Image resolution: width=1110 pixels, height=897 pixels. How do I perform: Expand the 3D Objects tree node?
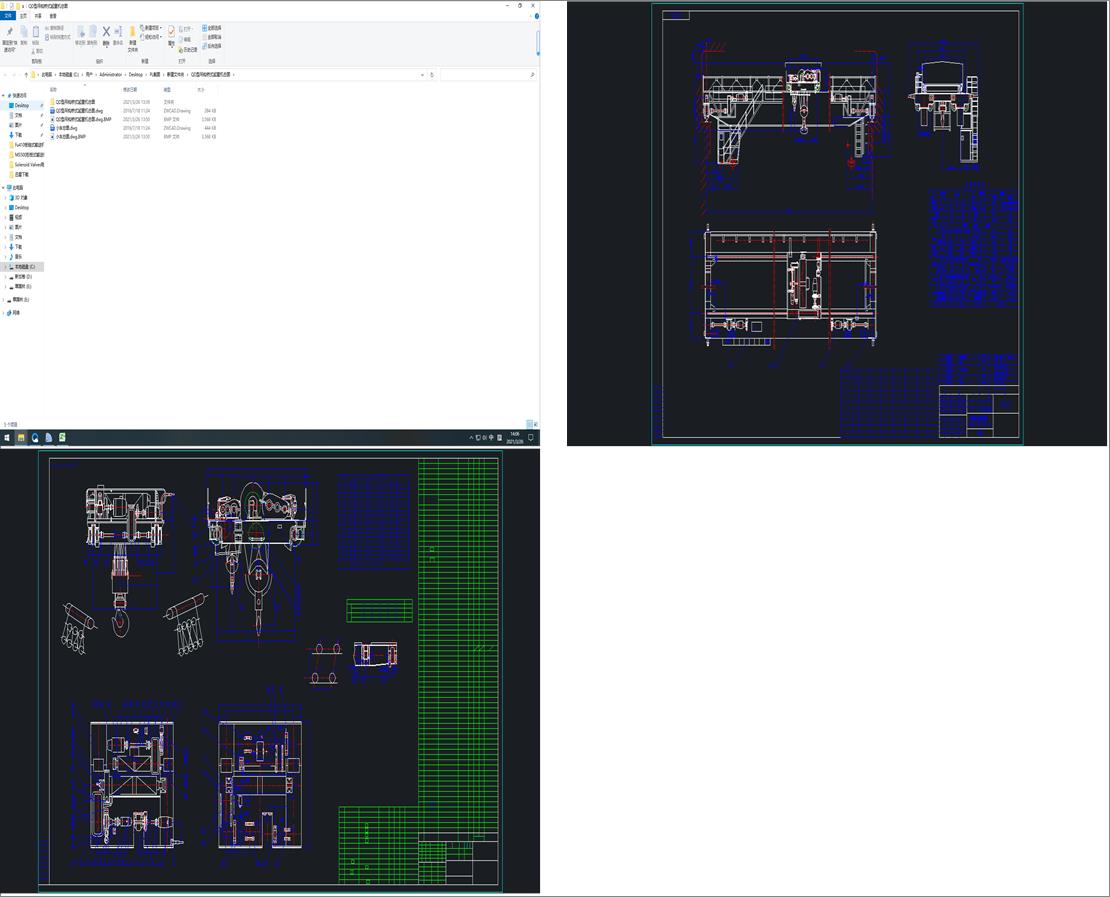(6, 198)
